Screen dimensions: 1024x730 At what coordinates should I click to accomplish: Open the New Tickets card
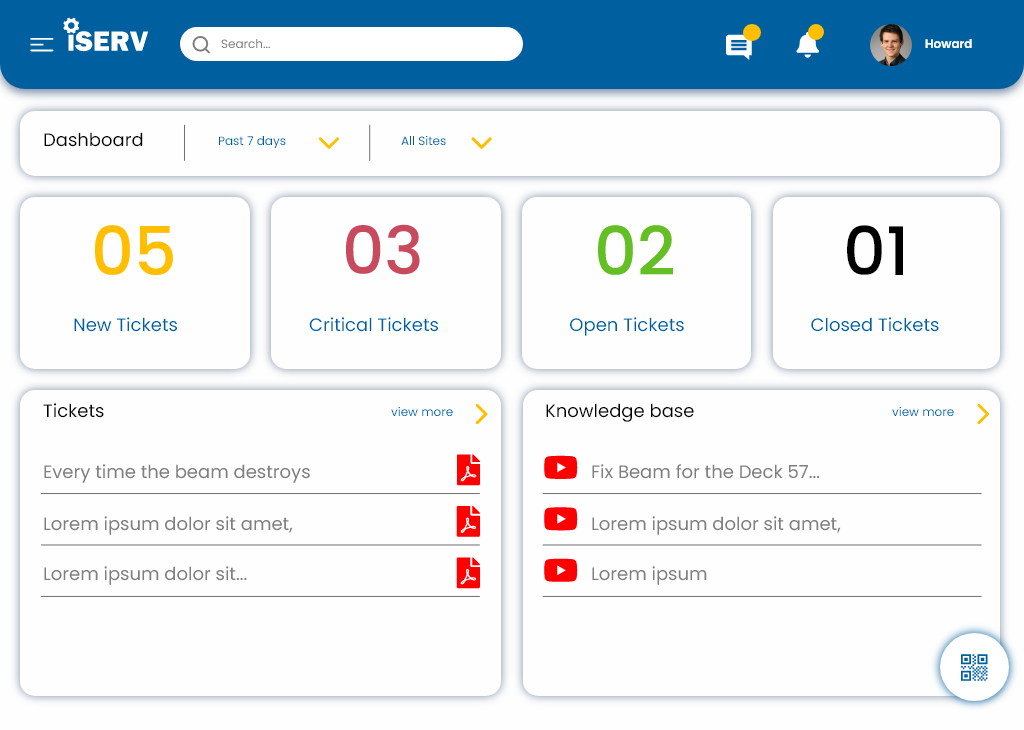pos(134,283)
